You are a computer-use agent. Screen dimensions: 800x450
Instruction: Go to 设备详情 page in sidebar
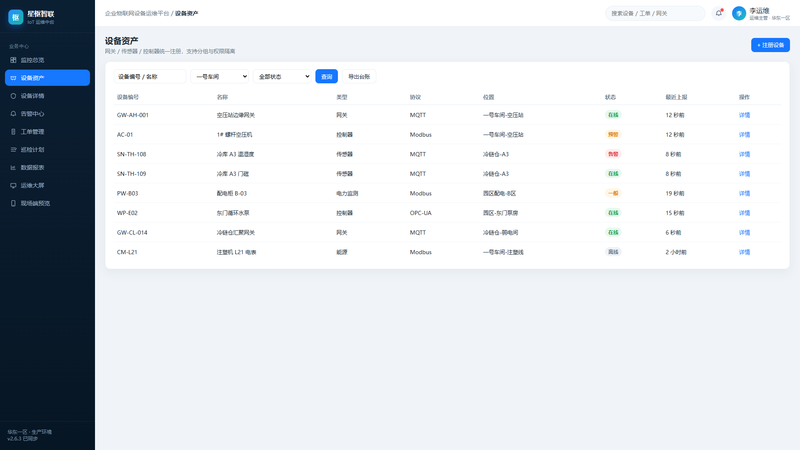pyautogui.click(x=47, y=95)
